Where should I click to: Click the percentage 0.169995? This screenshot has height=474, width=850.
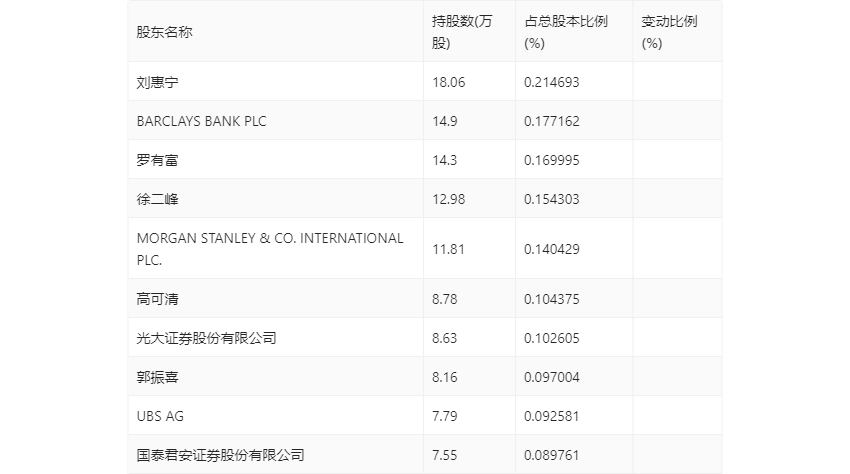(551, 160)
